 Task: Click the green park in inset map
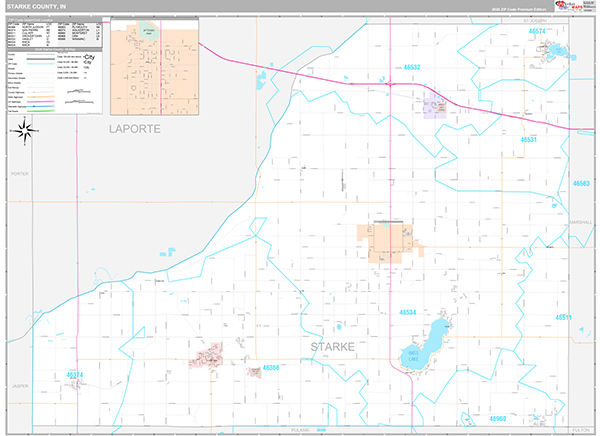pos(149,31)
